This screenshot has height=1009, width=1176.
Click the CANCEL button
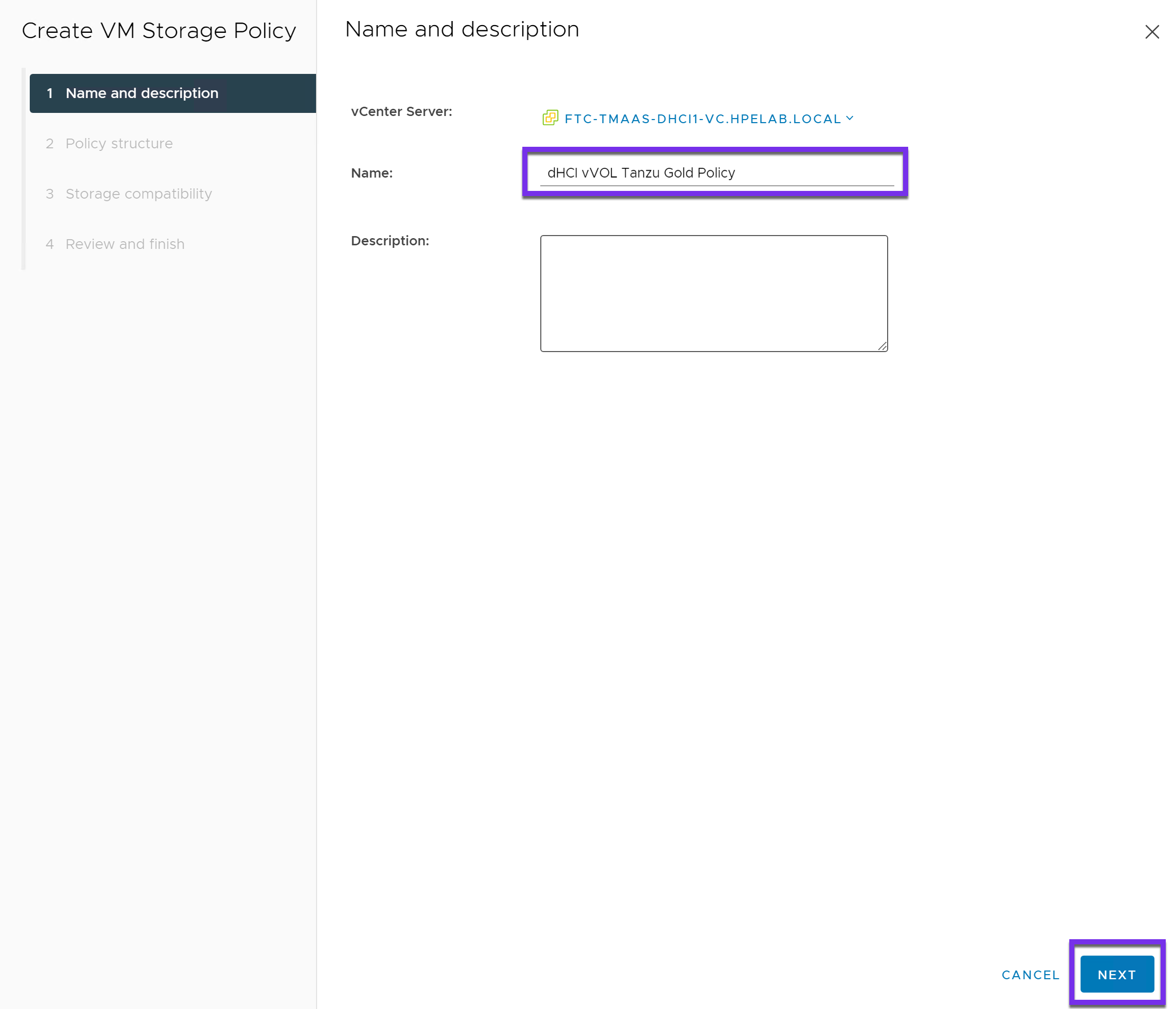coord(1030,975)
